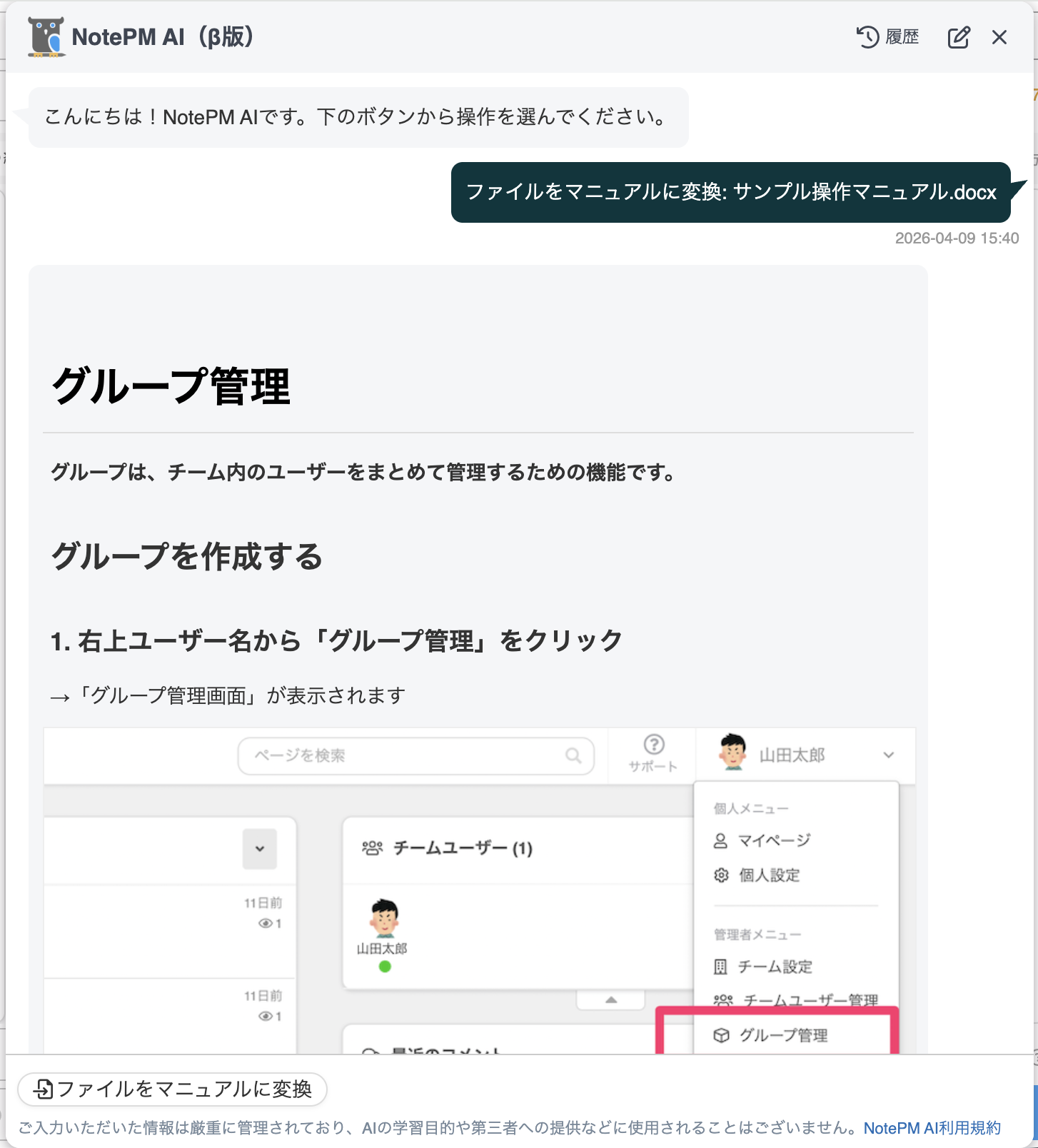
Task: Click 山田太郎 avatar in チームユーザー card
Action: tap(384, 919)
